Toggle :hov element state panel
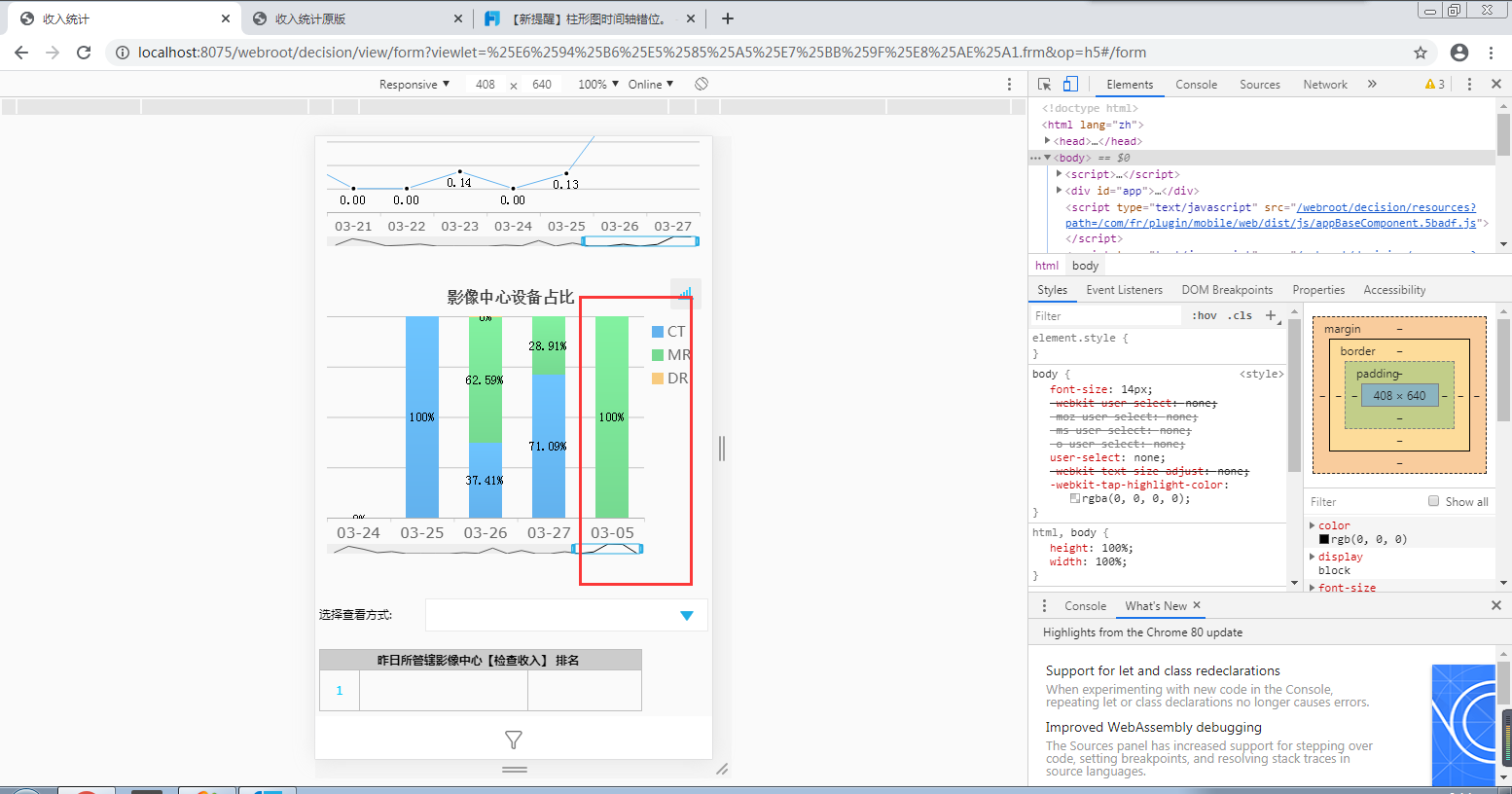Viewport: 1512px width, 794px height. pyautogui.click(x=1205, y=315)
